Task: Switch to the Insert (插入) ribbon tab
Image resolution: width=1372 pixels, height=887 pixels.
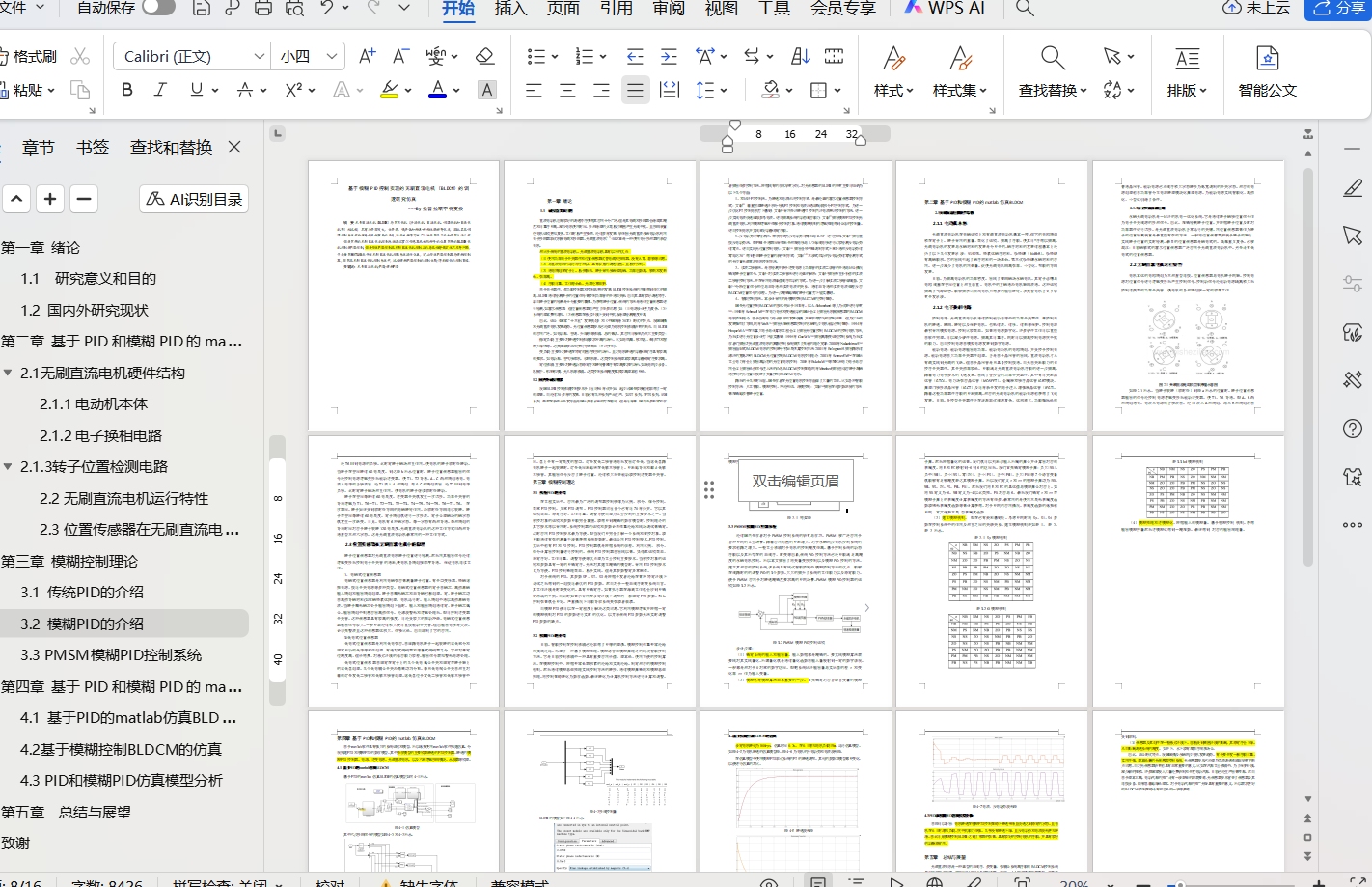Action: [510, 8]
